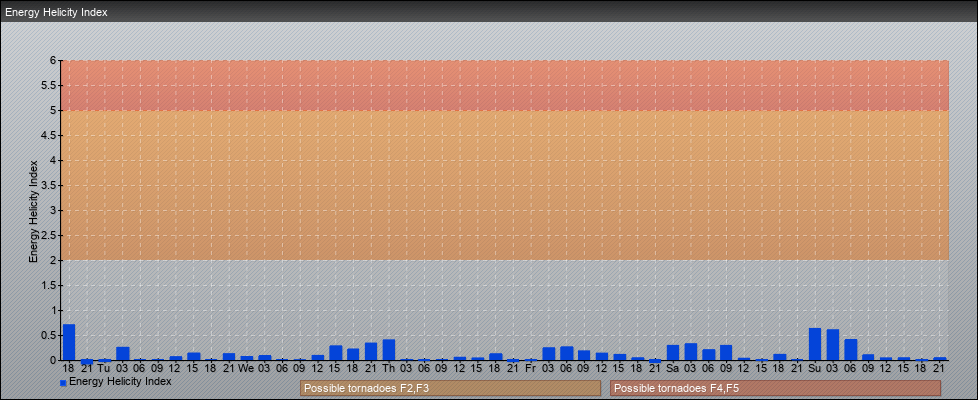978x400 pixels.
Task: Click the y-axis value 4.5
Action: [50, 135]
